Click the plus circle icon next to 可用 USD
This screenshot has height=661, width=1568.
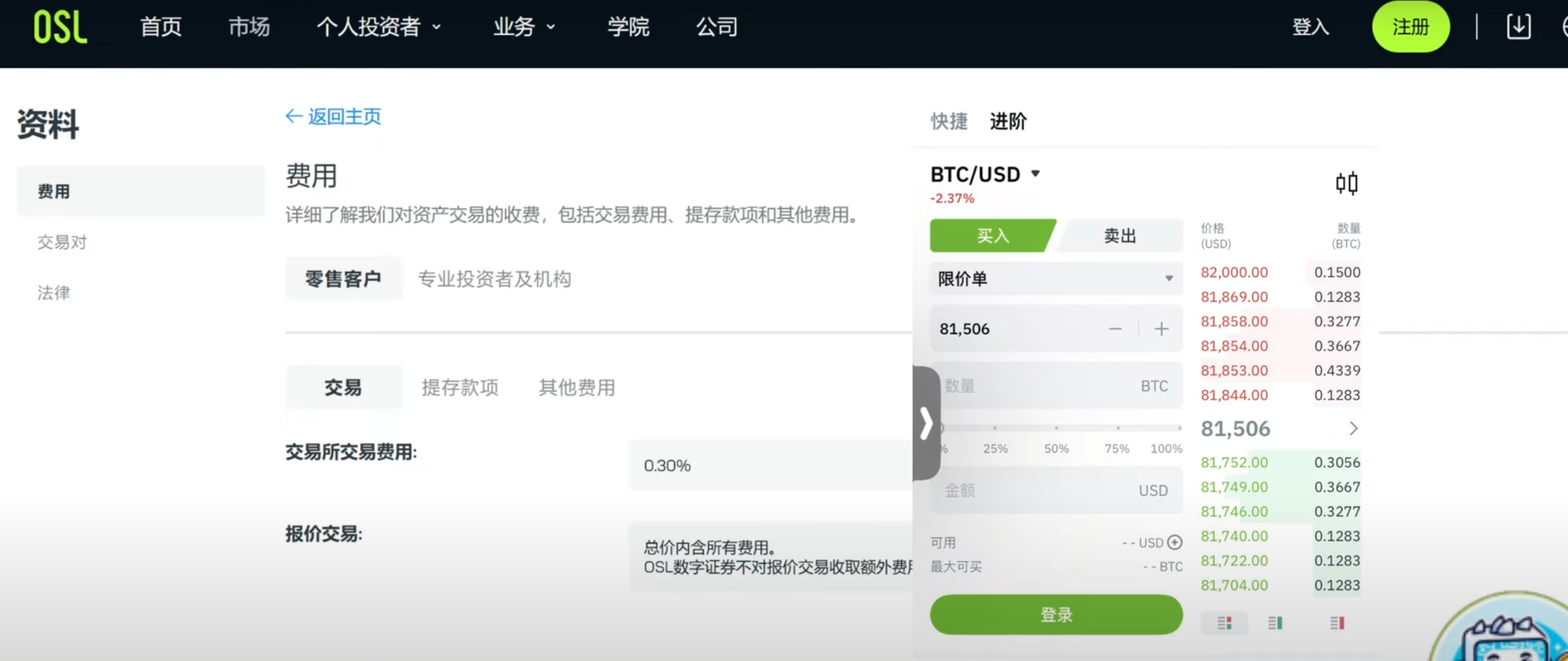(x=1176, y=542)
